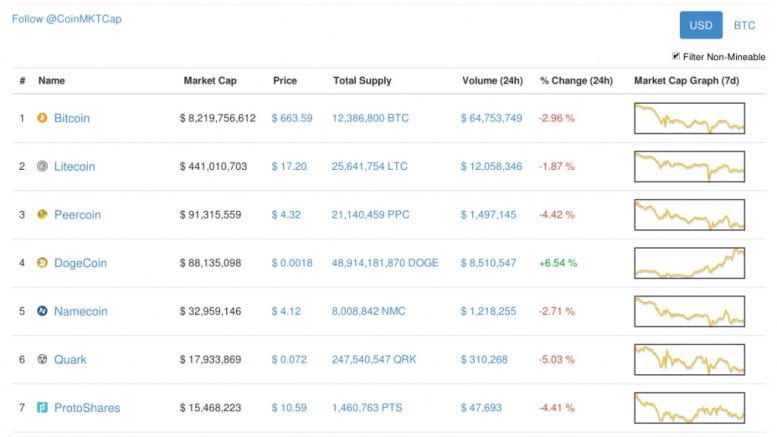Screen dimensions: 777x437
Task: Switch prices to USD
Action: pyautogui.click(x=701, y=25)
